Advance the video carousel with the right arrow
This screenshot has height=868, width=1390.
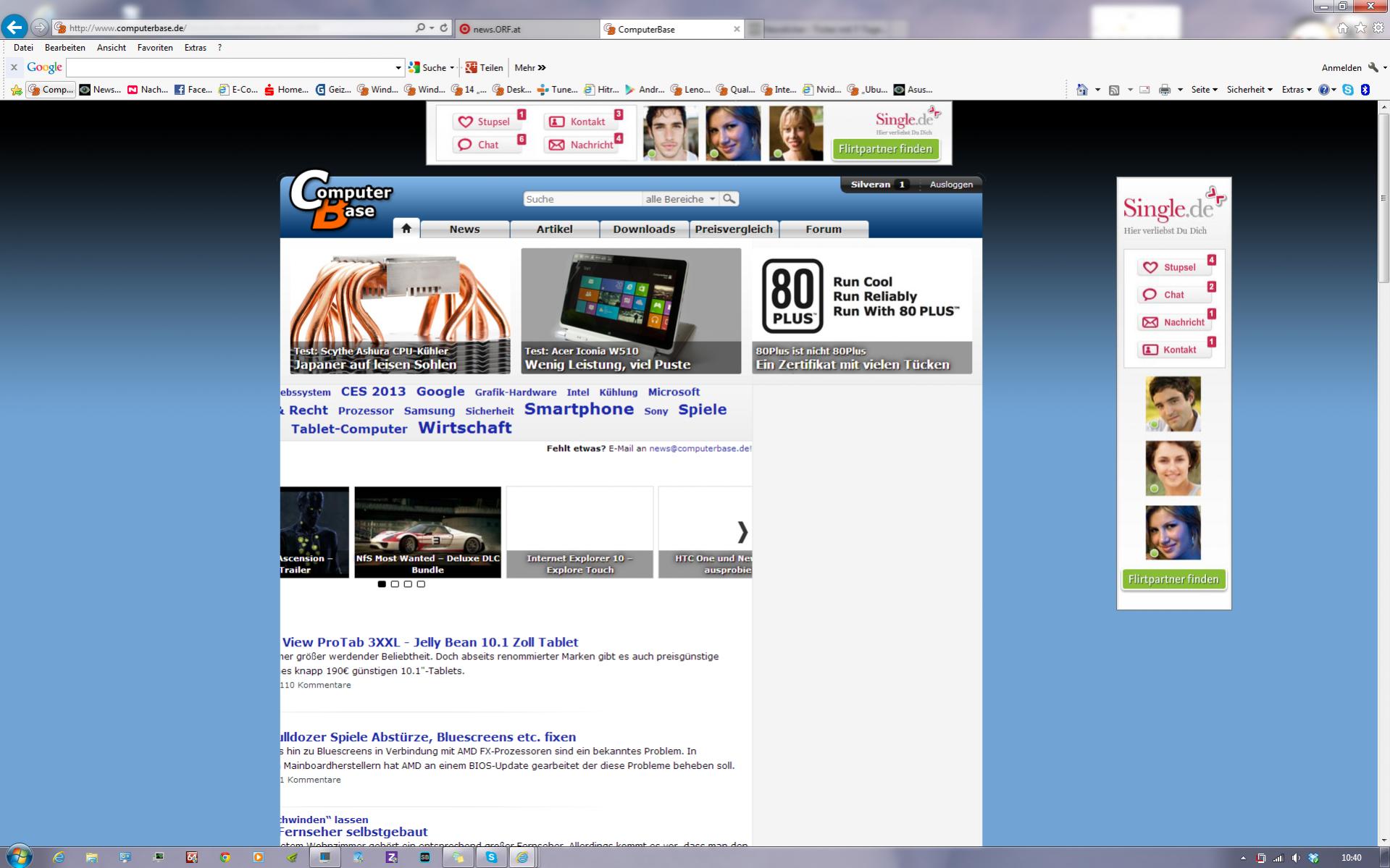(742, 532)
